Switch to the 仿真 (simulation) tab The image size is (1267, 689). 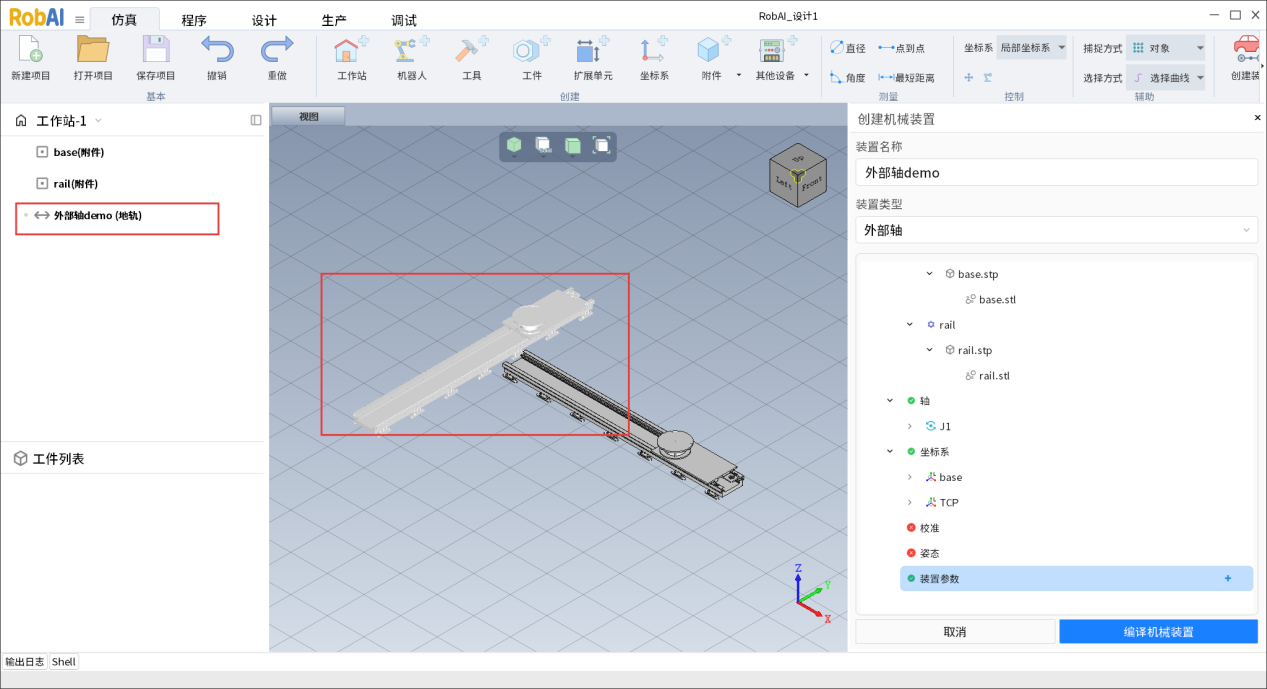coord(124,19)
